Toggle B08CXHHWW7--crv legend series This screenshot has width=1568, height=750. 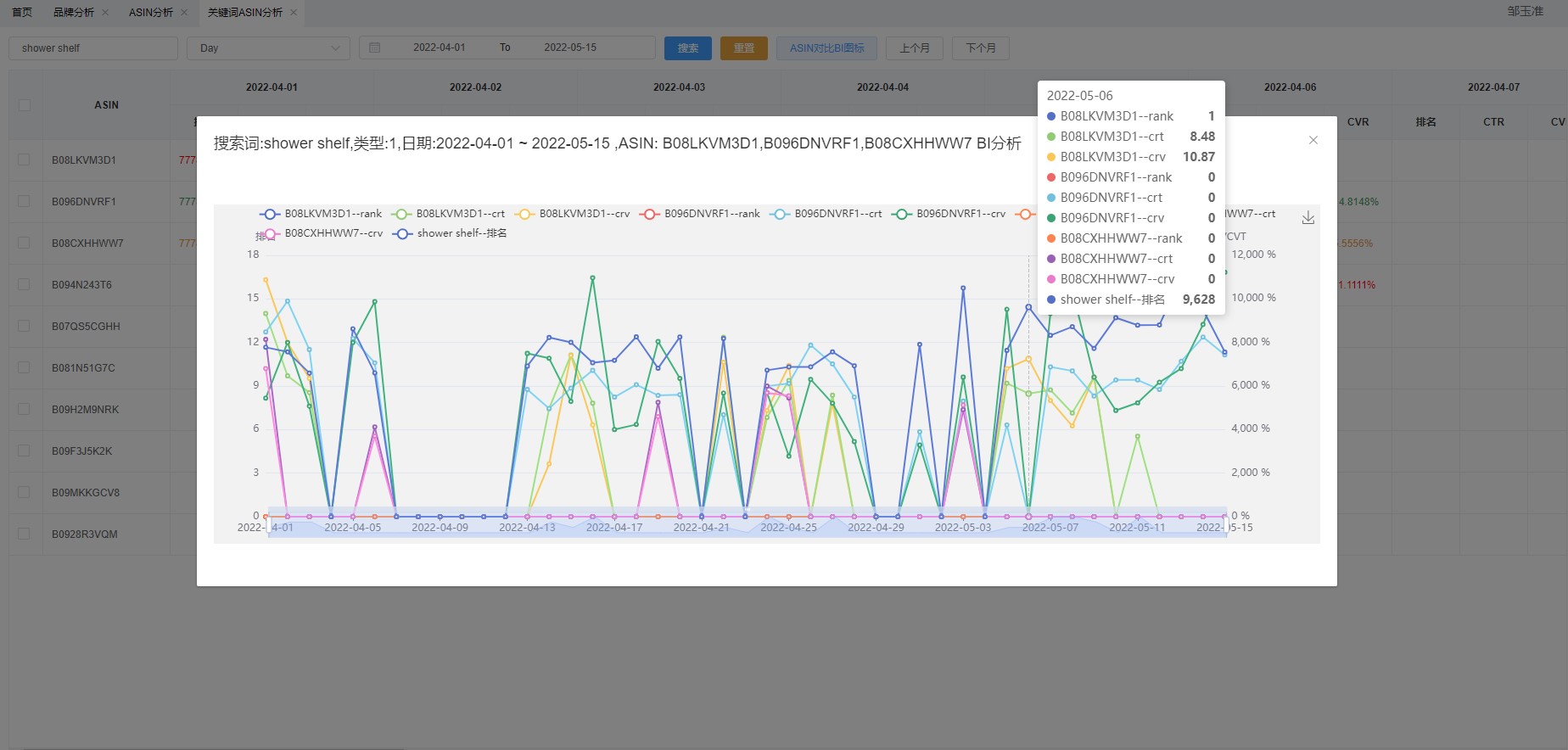[x=322, y=233]
